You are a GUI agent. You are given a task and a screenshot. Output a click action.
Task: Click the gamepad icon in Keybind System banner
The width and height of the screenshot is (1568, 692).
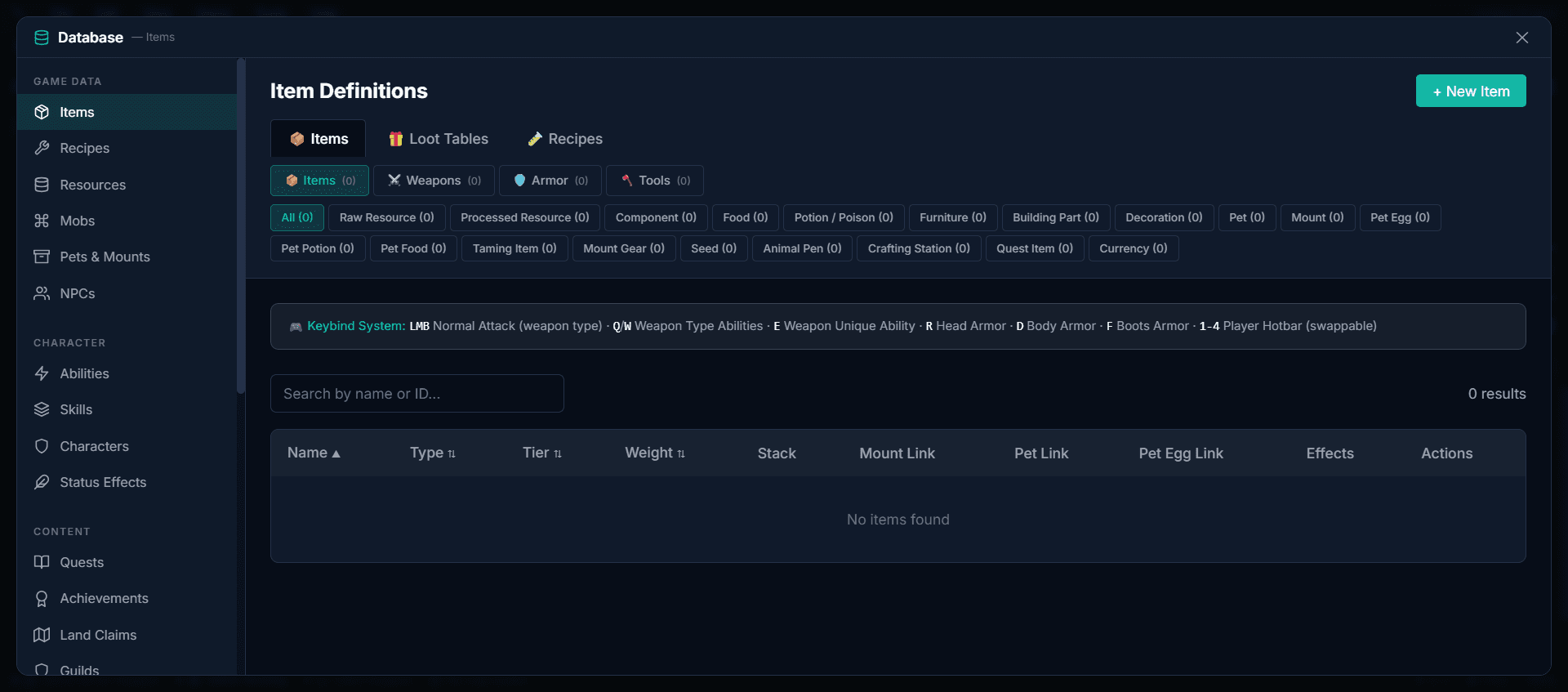(296, 327)
